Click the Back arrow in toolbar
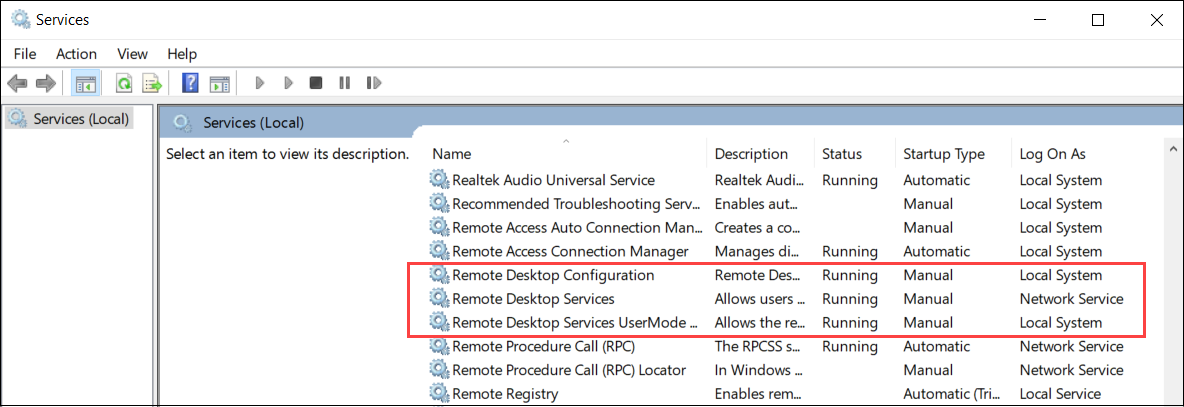 (x=17, y=83)
